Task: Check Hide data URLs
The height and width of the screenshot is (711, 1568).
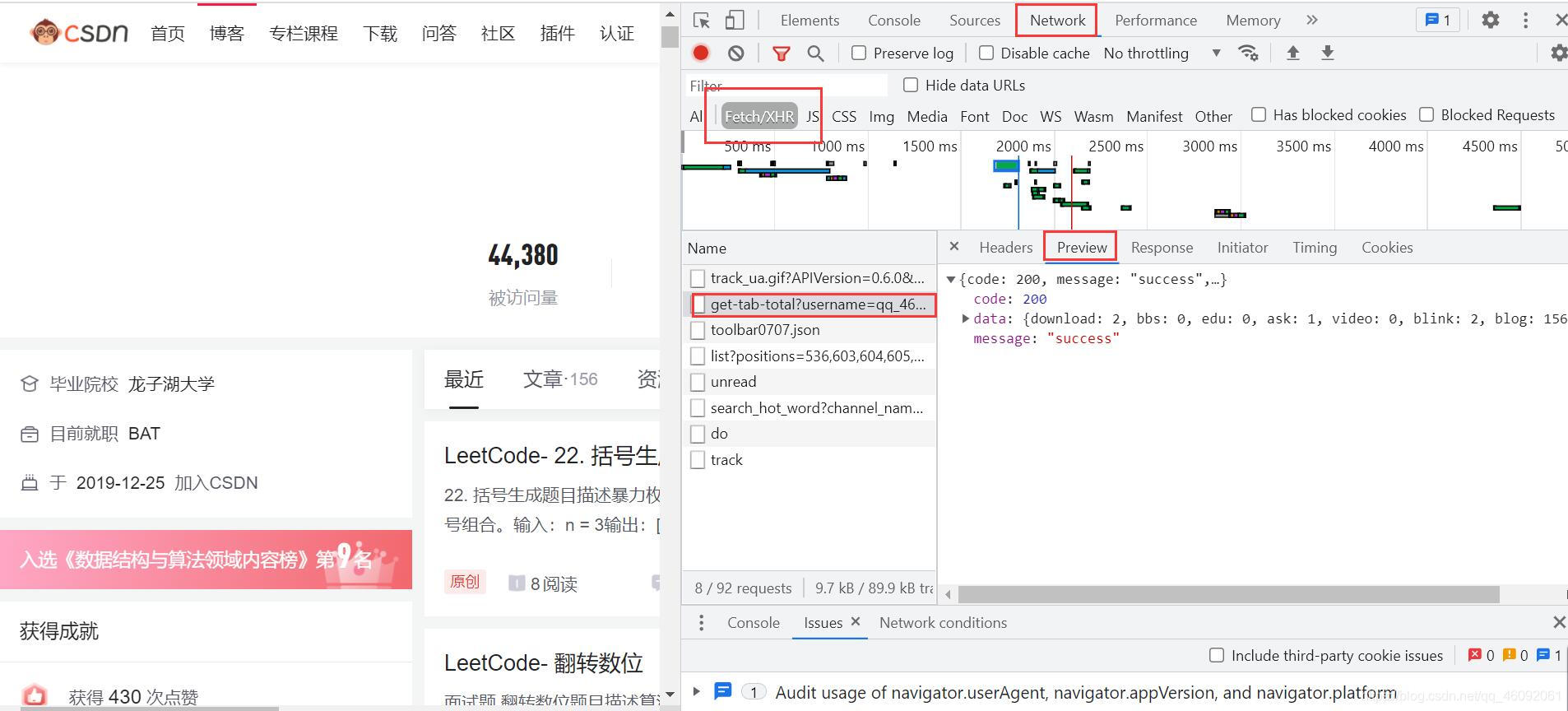Action: click(911, 85)
